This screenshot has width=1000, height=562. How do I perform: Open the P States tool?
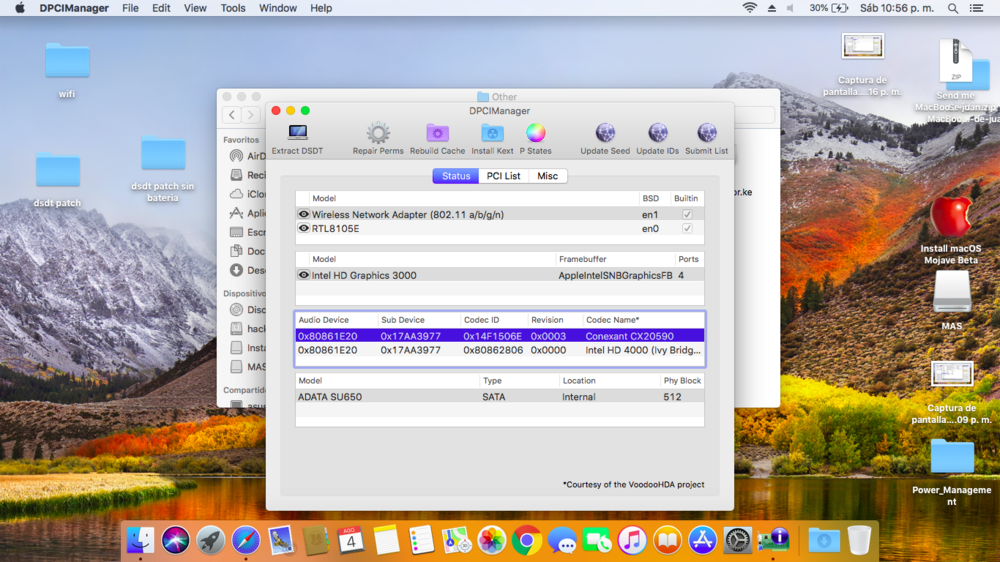point(536,133)
